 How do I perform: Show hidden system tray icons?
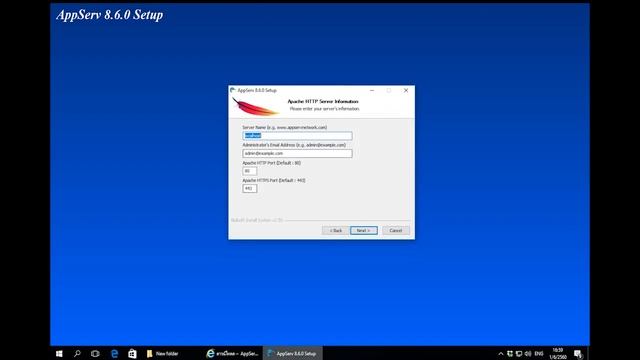(x=501, y=354)
